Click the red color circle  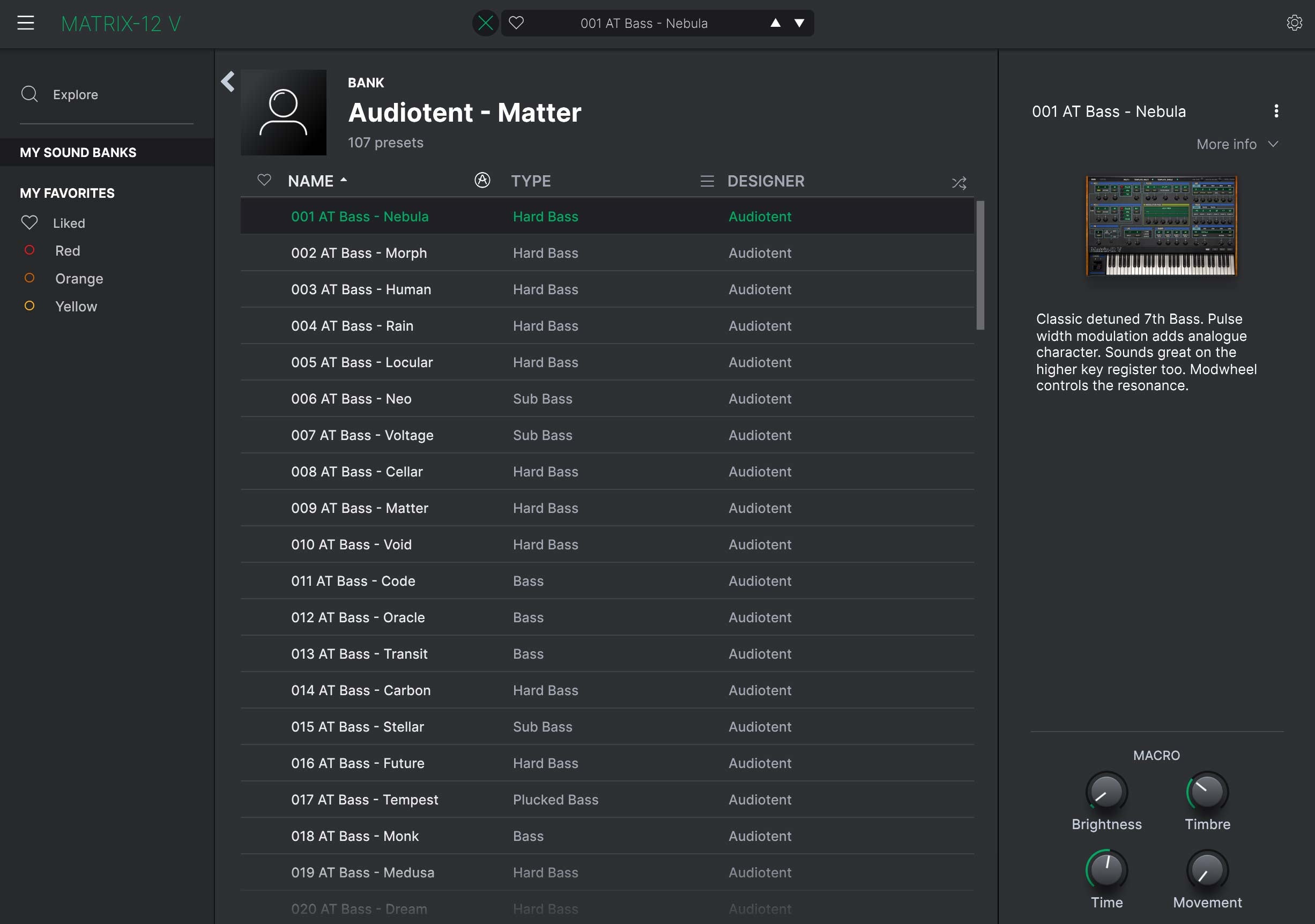[x=29, y=250]
